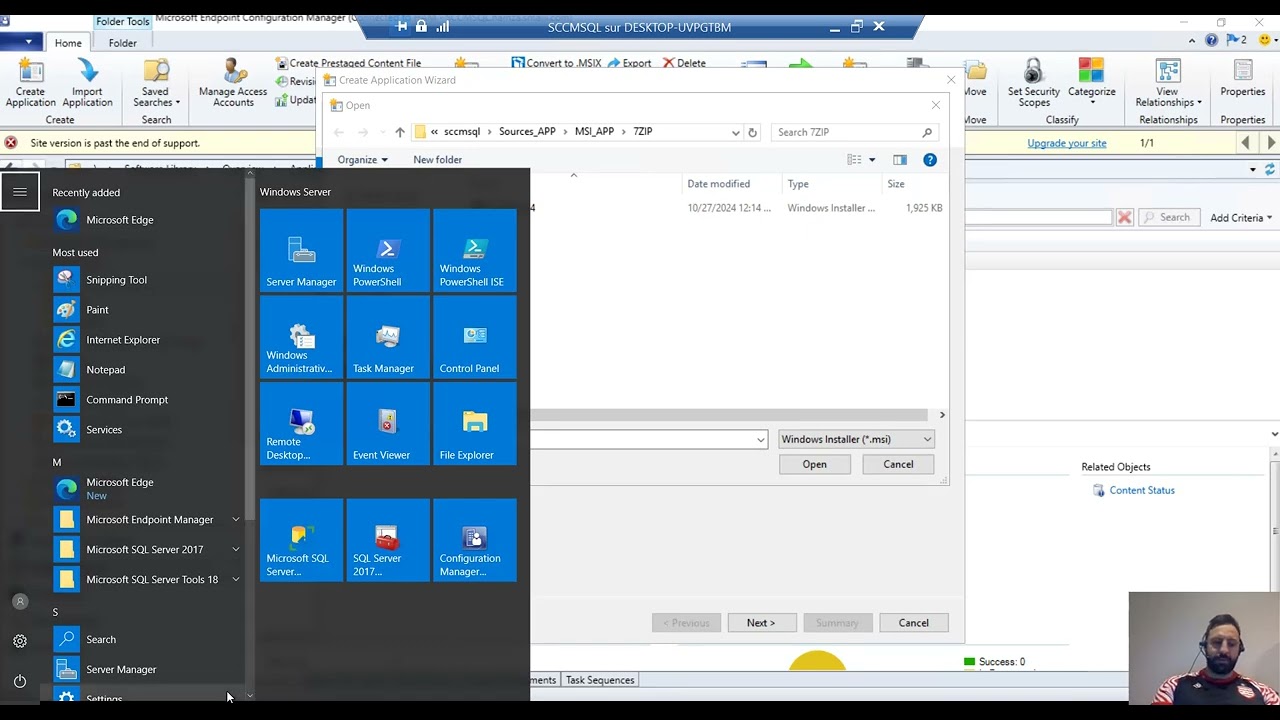This screenshot has height=720, width=1280.
Task: Launch the SQL Server 2017 tile
Action: [x=388, y=541]
